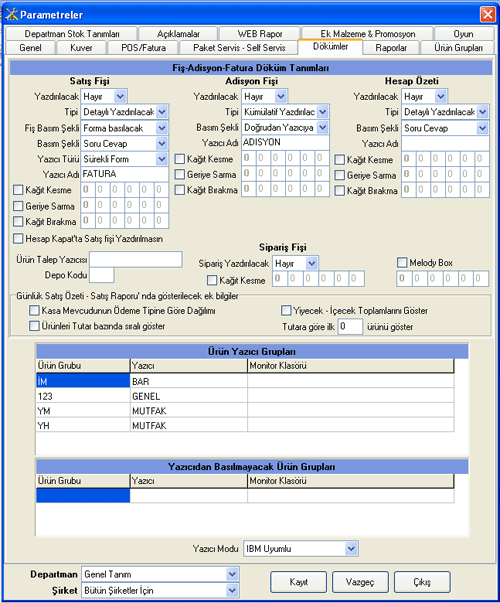Enable Hesap Özeti Geriye Sarma checkbox

(340, 175)
